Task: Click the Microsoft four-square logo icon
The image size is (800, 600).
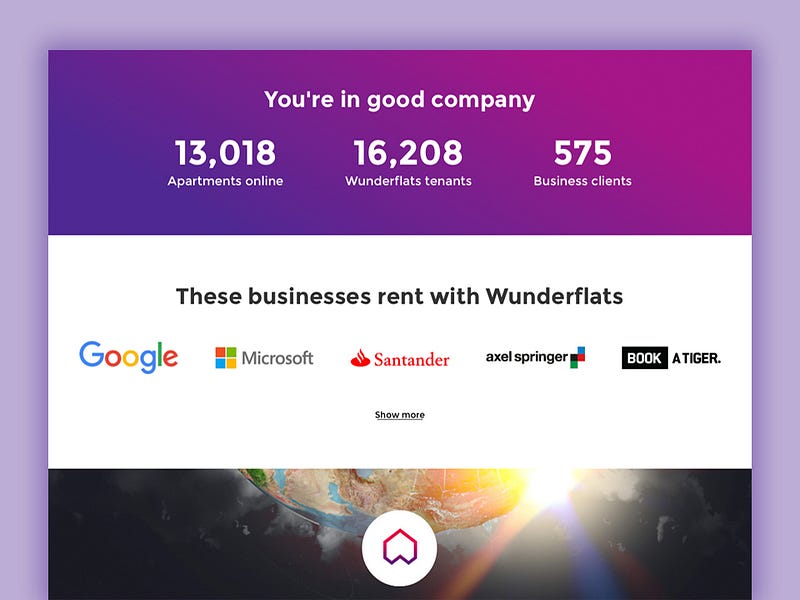Action: pos(226,358)
